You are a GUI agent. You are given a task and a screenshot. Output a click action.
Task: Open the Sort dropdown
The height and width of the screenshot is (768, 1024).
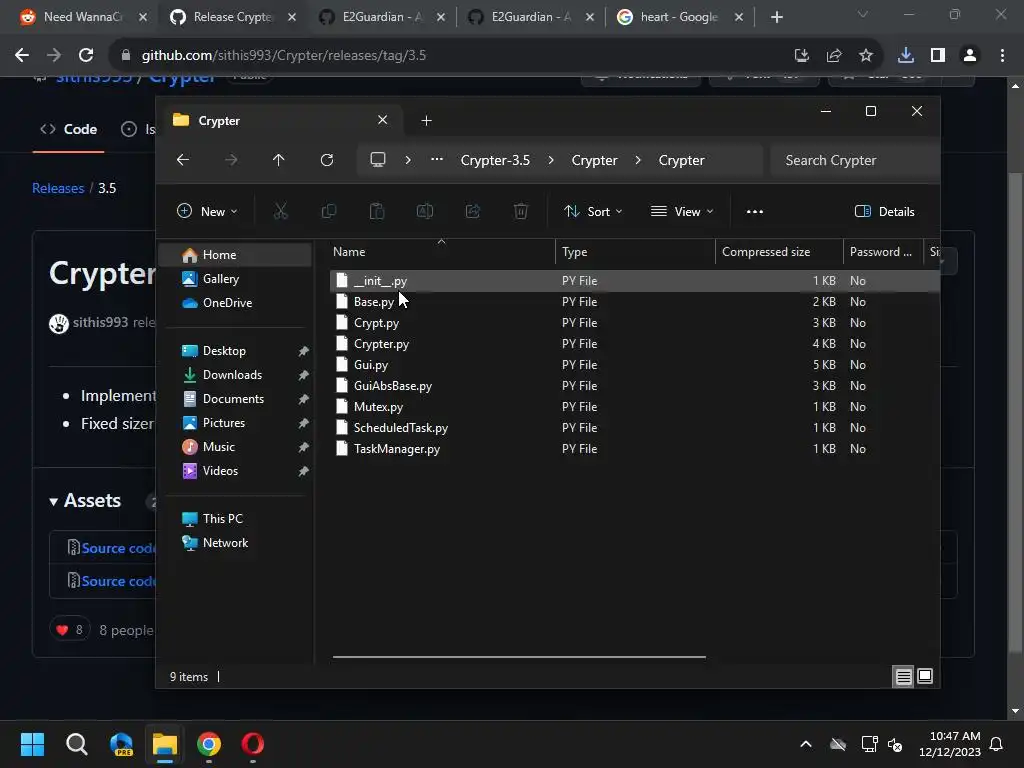[x=593, y=211]
